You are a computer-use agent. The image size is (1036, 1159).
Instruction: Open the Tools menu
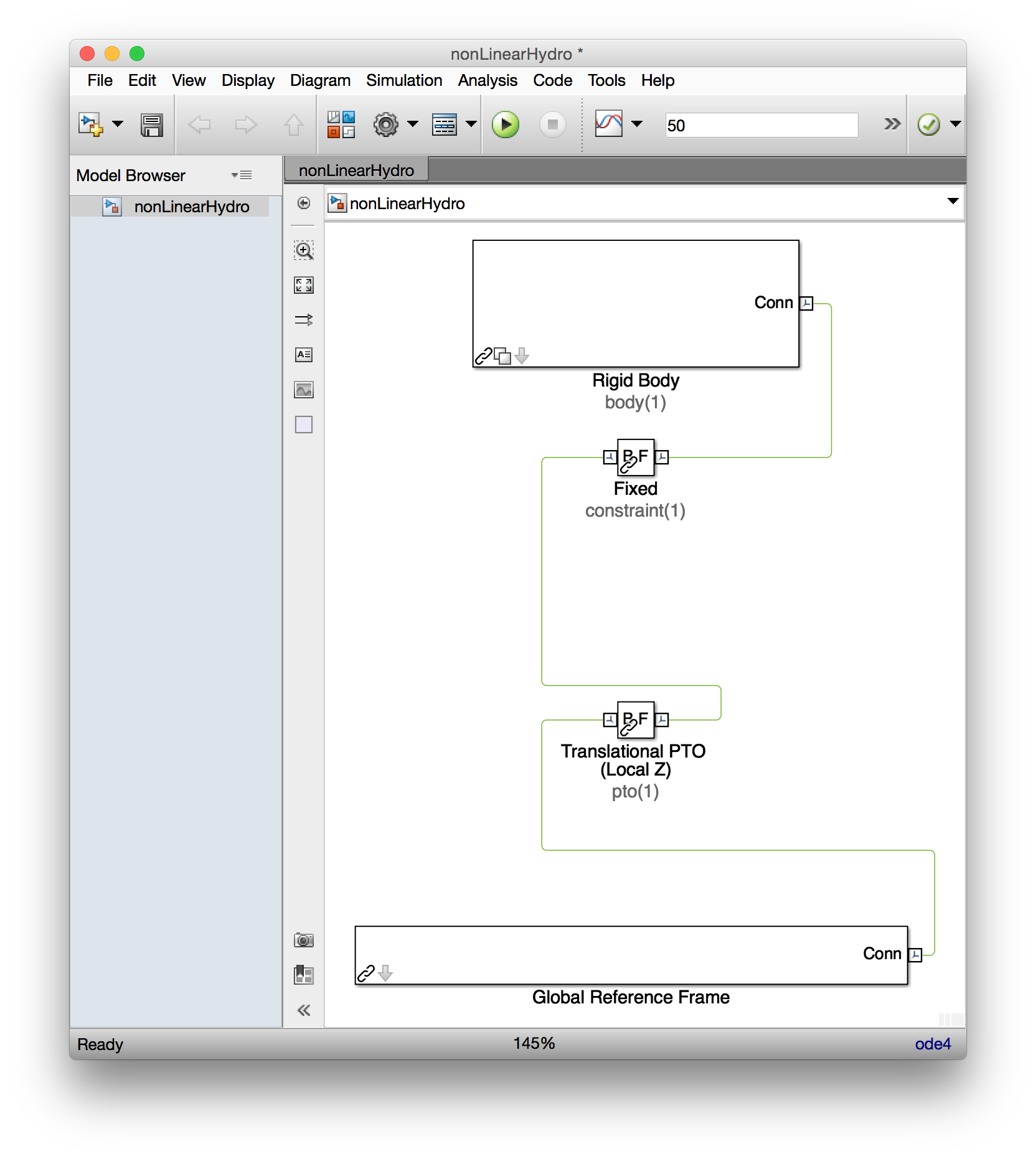point(606,80)
